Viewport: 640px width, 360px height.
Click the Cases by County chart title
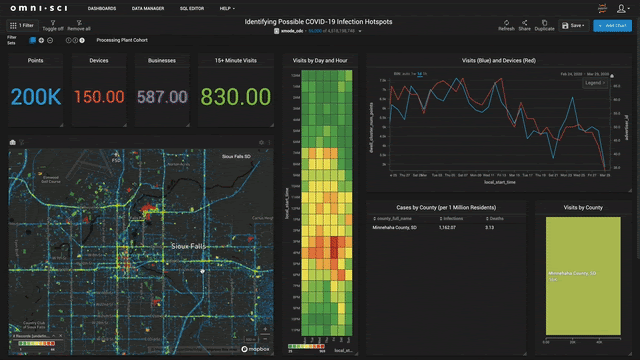pyautogui.click(x=446, y=207)
